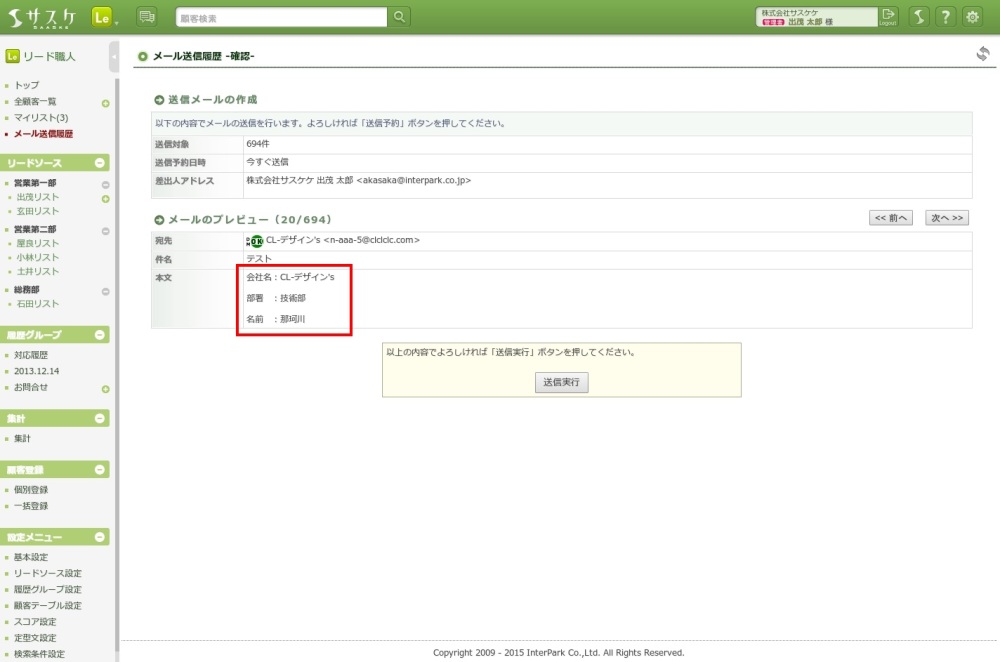Screen dimensions: 1000x662
Task: Collapse the 顧客登録 section
Action: 99,469
